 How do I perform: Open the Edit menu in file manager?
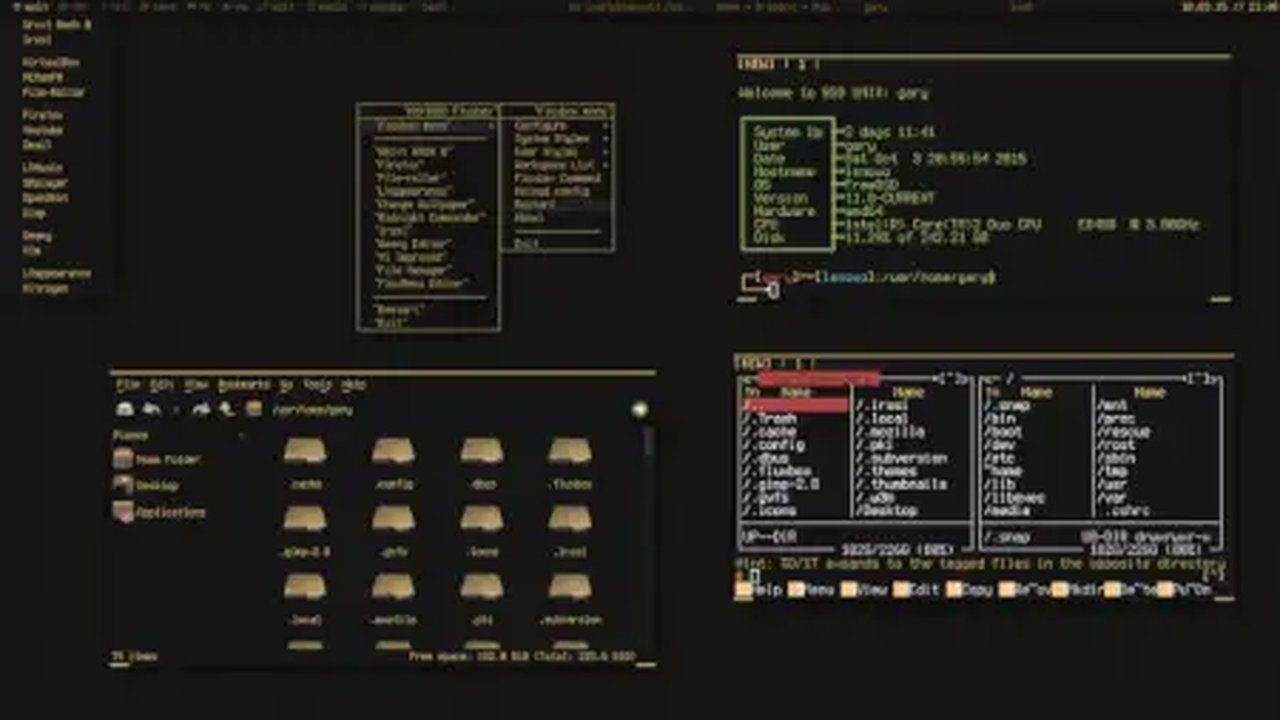coord(161,384)
